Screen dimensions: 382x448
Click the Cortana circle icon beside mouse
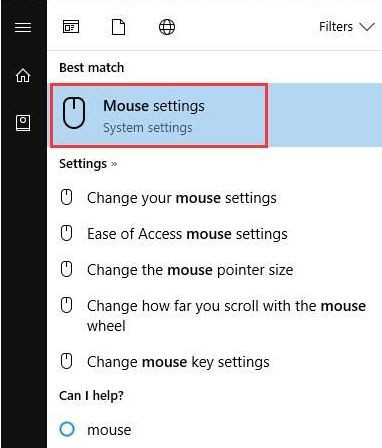pyautogui.click(x=67, y=429)
